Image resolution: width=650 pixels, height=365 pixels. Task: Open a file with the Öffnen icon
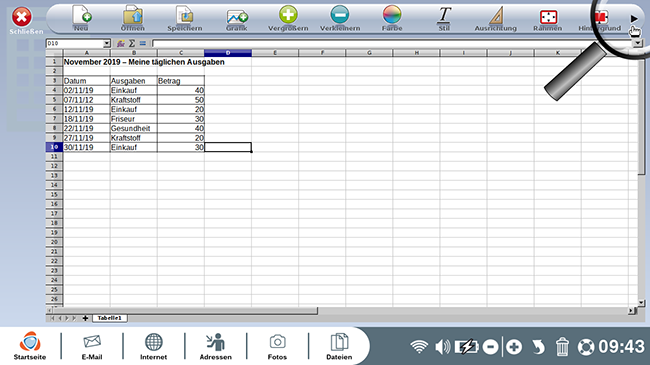tap(133, 18)
